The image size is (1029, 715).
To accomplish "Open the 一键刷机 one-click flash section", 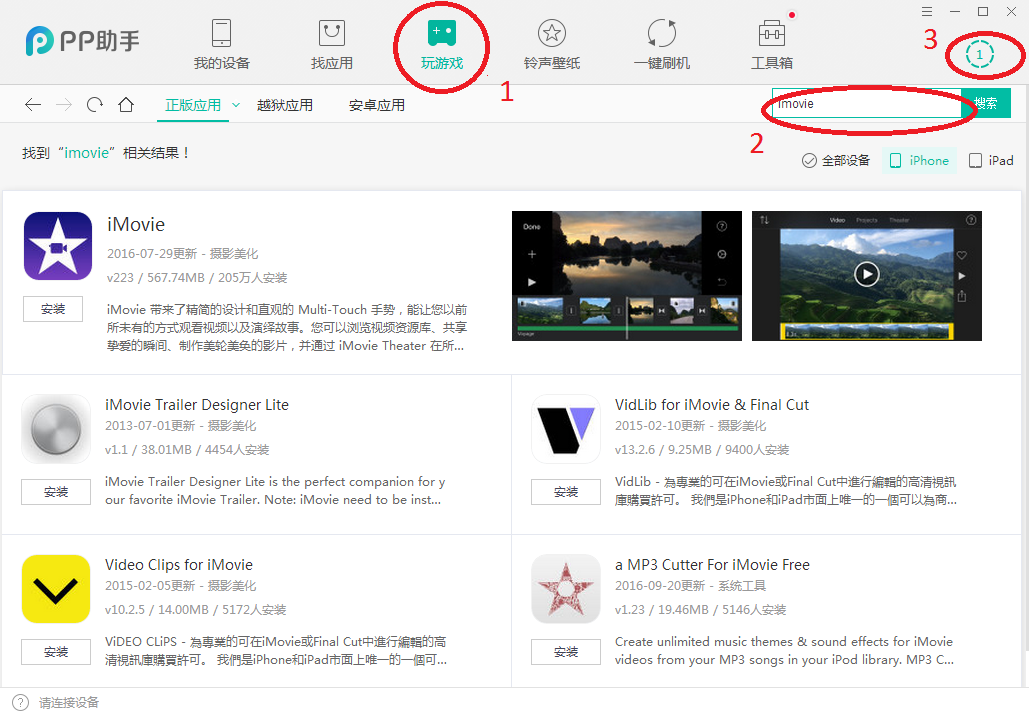I will coord(661,45).
